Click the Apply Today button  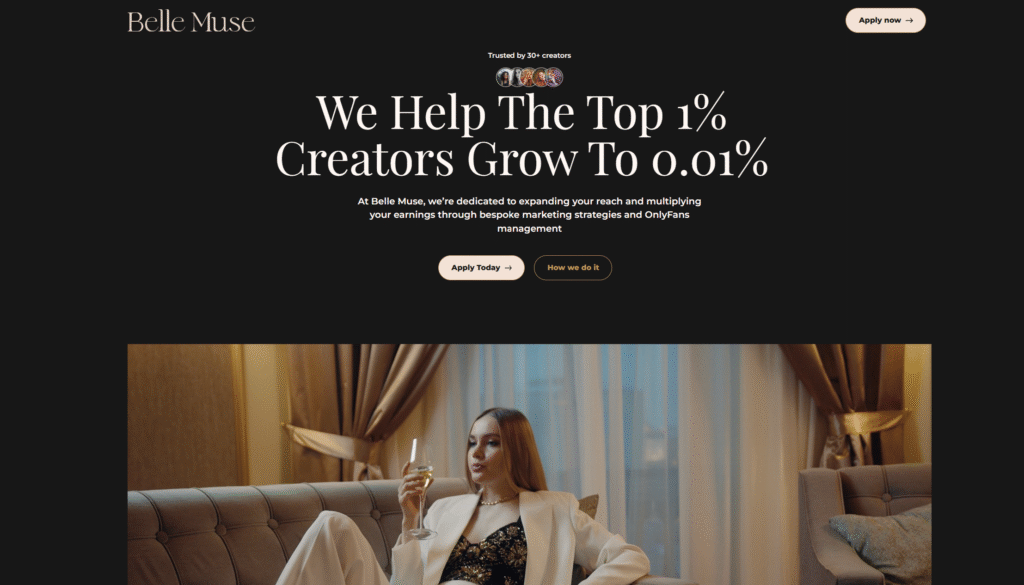click(x=481, y=268)
